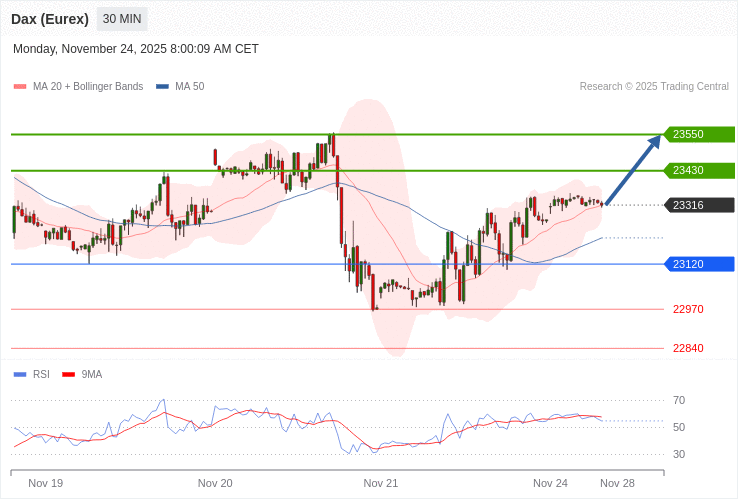Click the RSI 70 level label
Image resolution: width=738 pixels, height=500 pixels.
[x=679, y=400]
